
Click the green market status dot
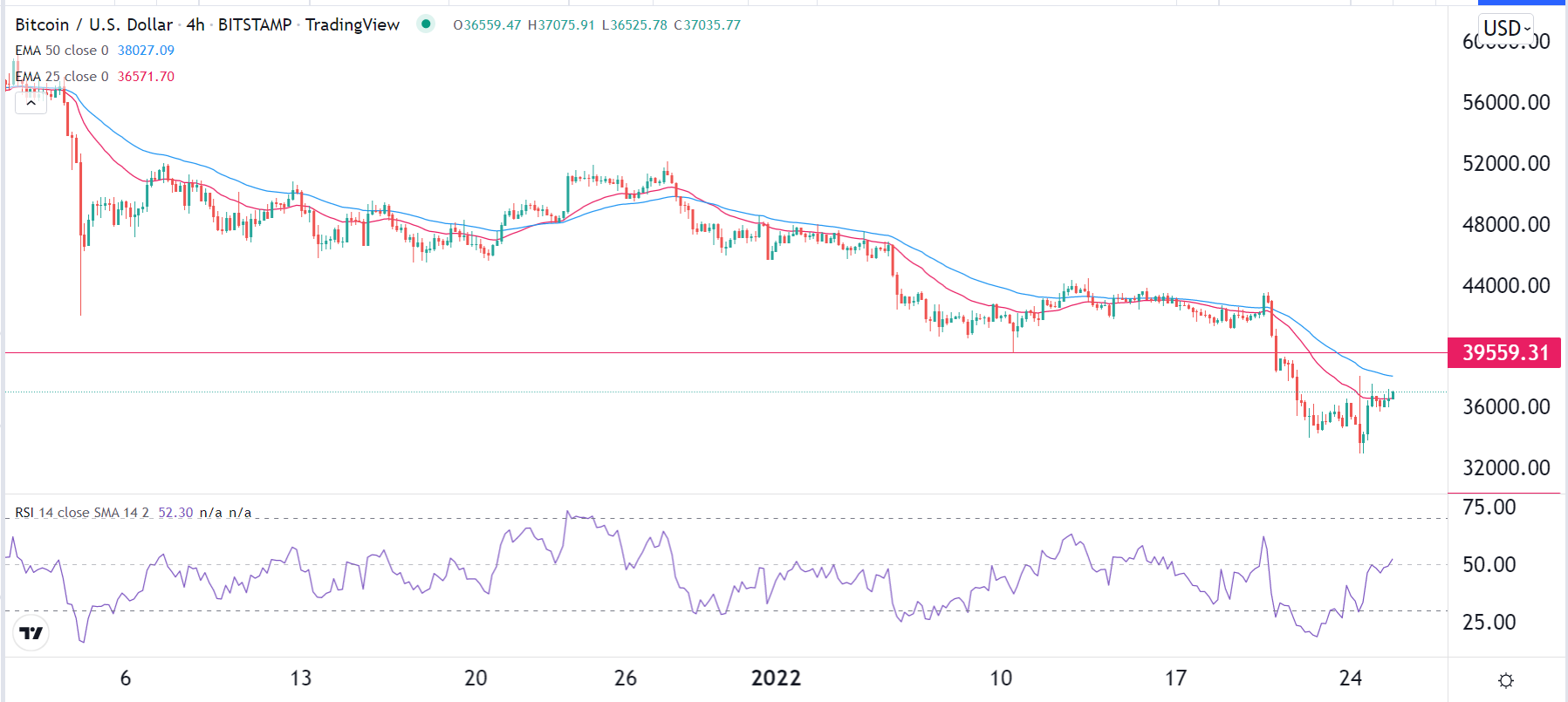(x=426, y=24)
